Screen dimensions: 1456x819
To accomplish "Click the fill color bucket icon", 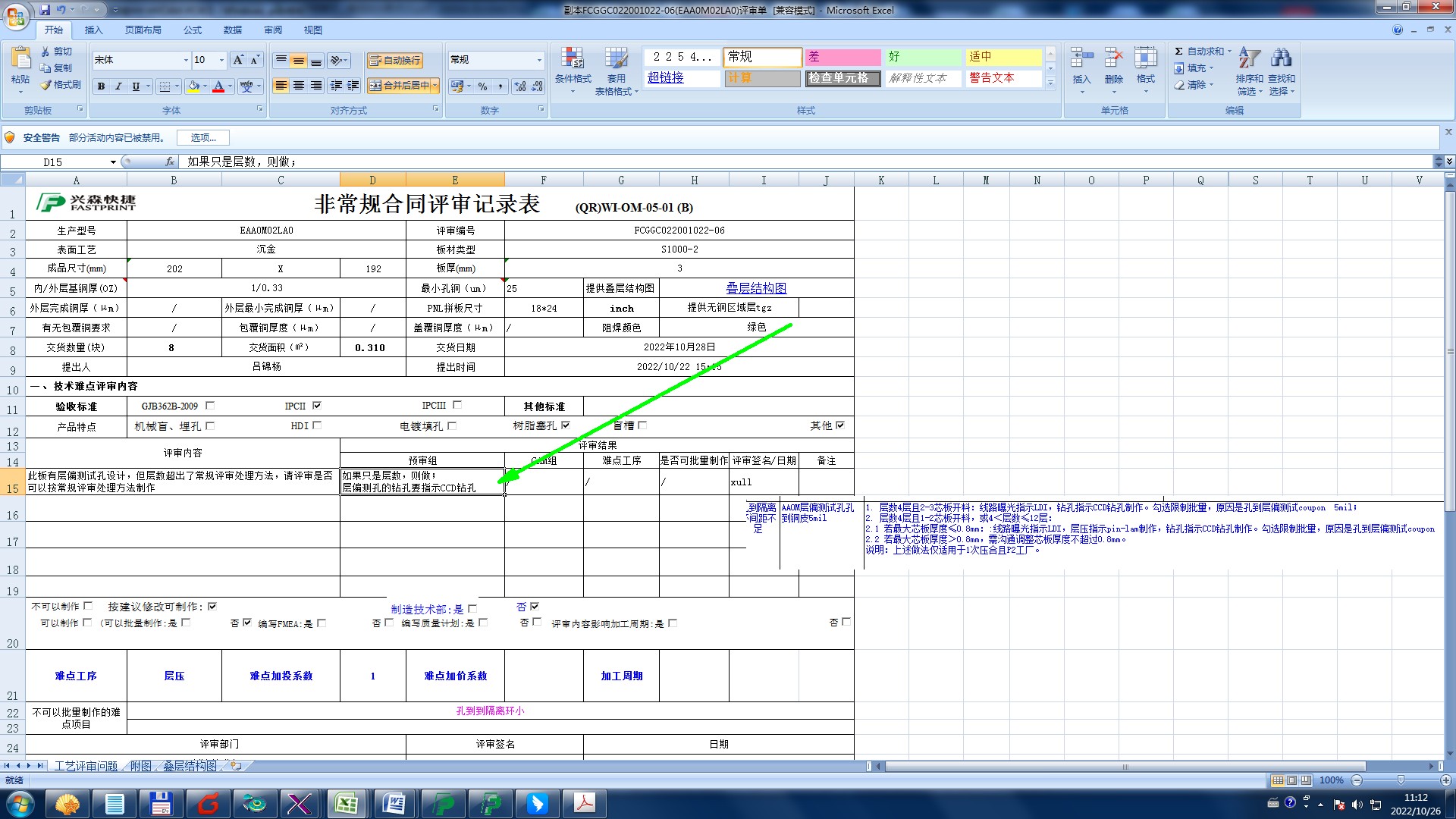I will click(193, 86).
